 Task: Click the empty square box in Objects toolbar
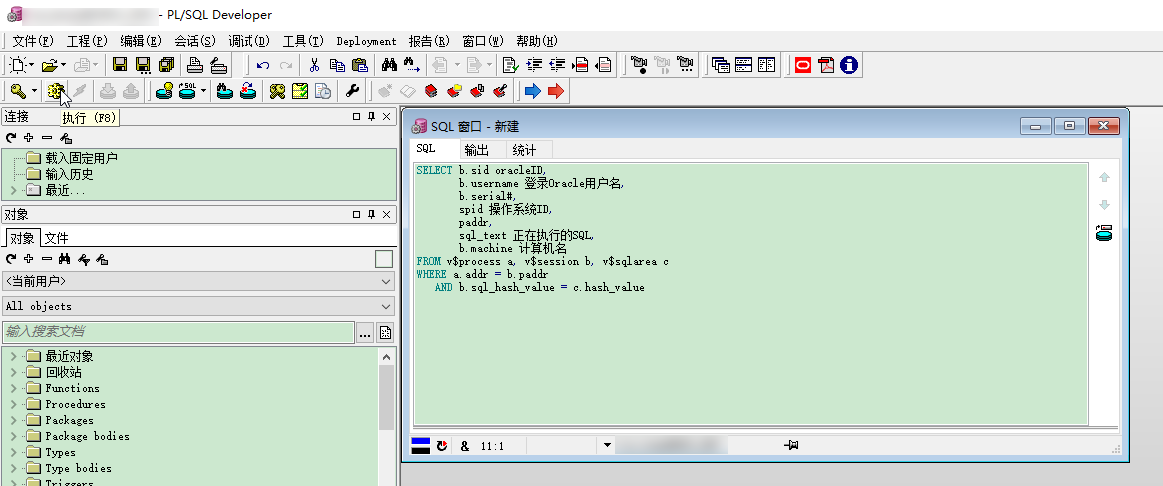point(383,259)
